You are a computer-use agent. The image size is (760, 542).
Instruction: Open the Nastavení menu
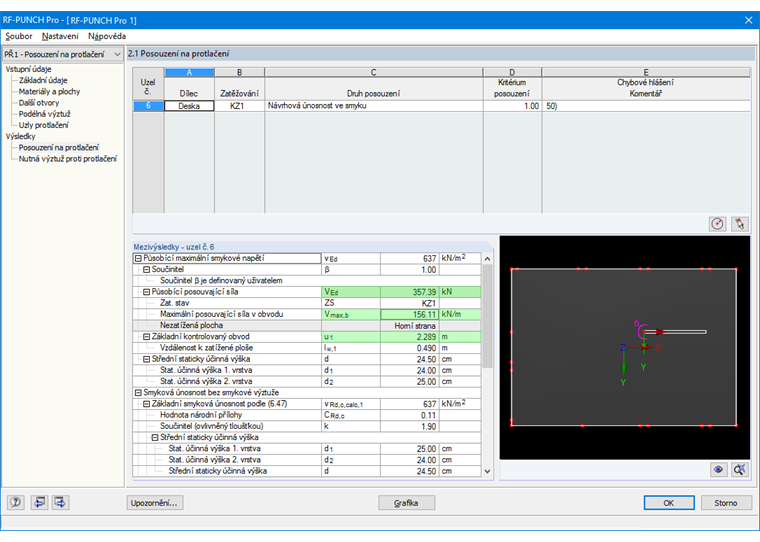[60, 36]
